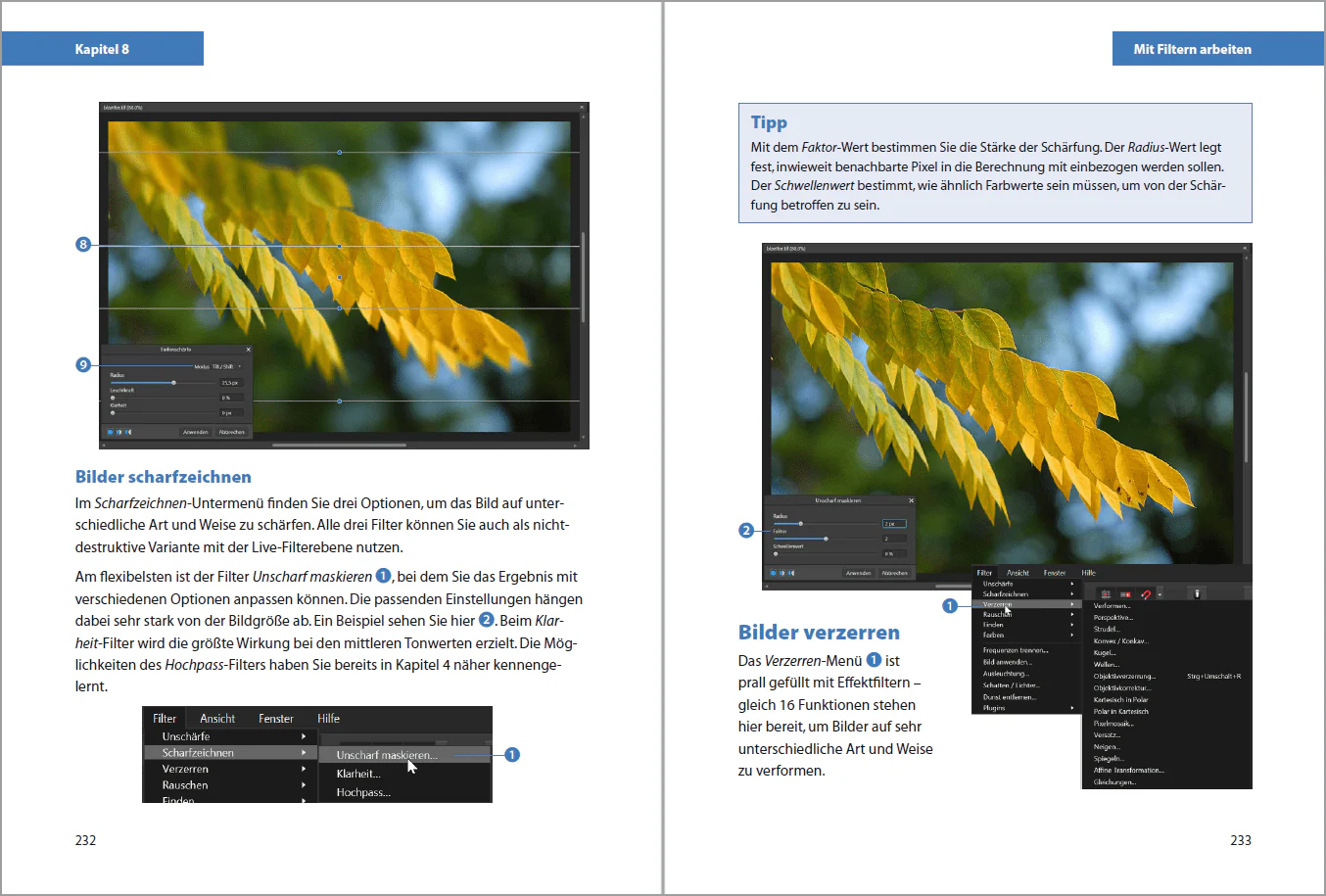Select Verformen… in the Verzerren submenu
1326x896 pixels.
pos(1112,606)
